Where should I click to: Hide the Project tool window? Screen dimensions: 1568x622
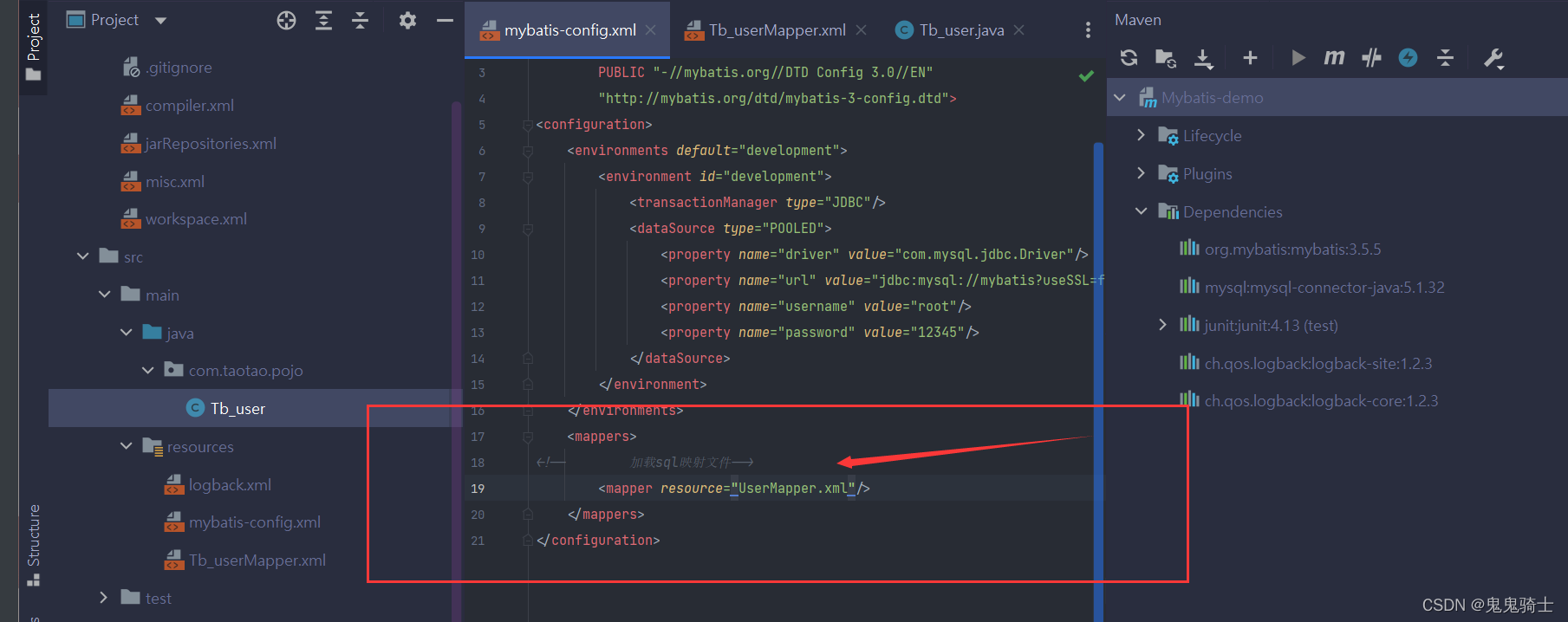445,21
